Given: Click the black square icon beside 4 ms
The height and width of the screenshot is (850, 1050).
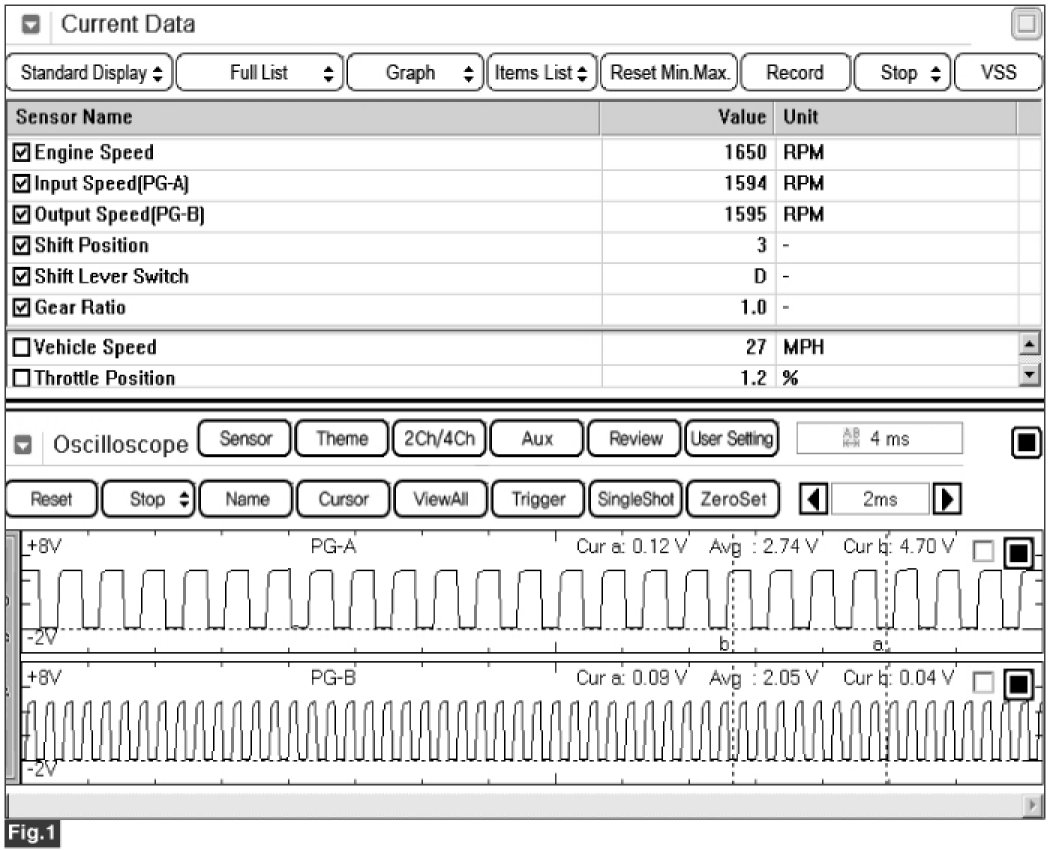Looking at the screenshot, I should tap(1027, 441).
